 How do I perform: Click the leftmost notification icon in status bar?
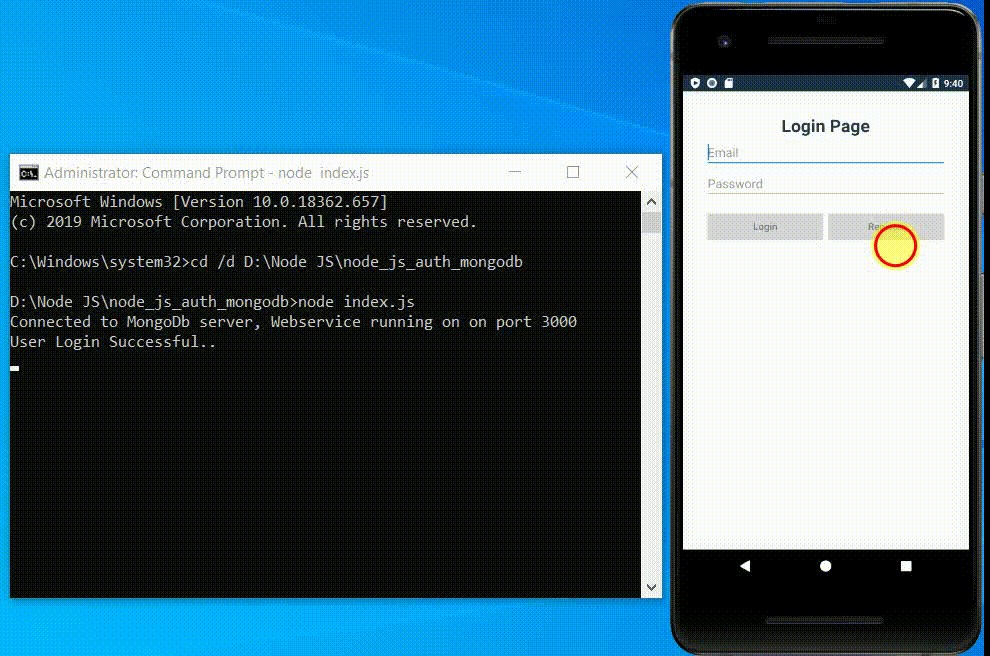click(697, 82)
